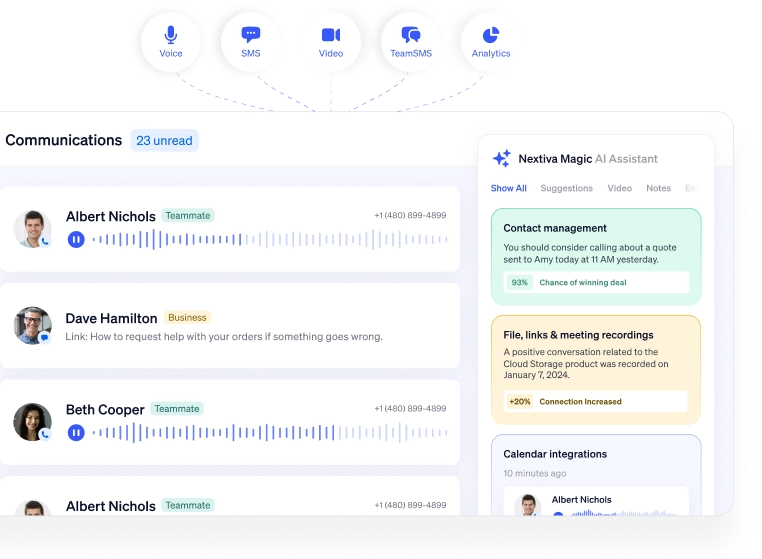The image size is (762, 559).
Task: Select the Dave Hamilton contact name
Action: point(111,318)
